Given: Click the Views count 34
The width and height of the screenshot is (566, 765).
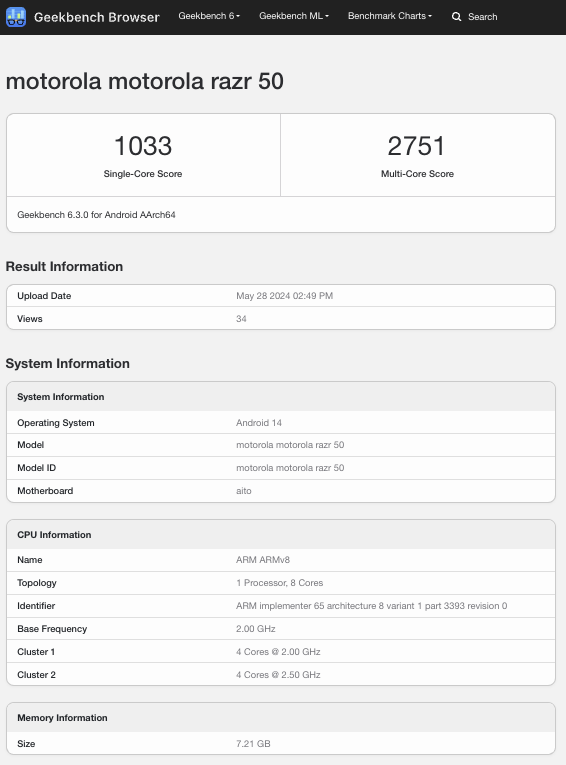Looking at the screenshot, I should (x=241, y=319).
